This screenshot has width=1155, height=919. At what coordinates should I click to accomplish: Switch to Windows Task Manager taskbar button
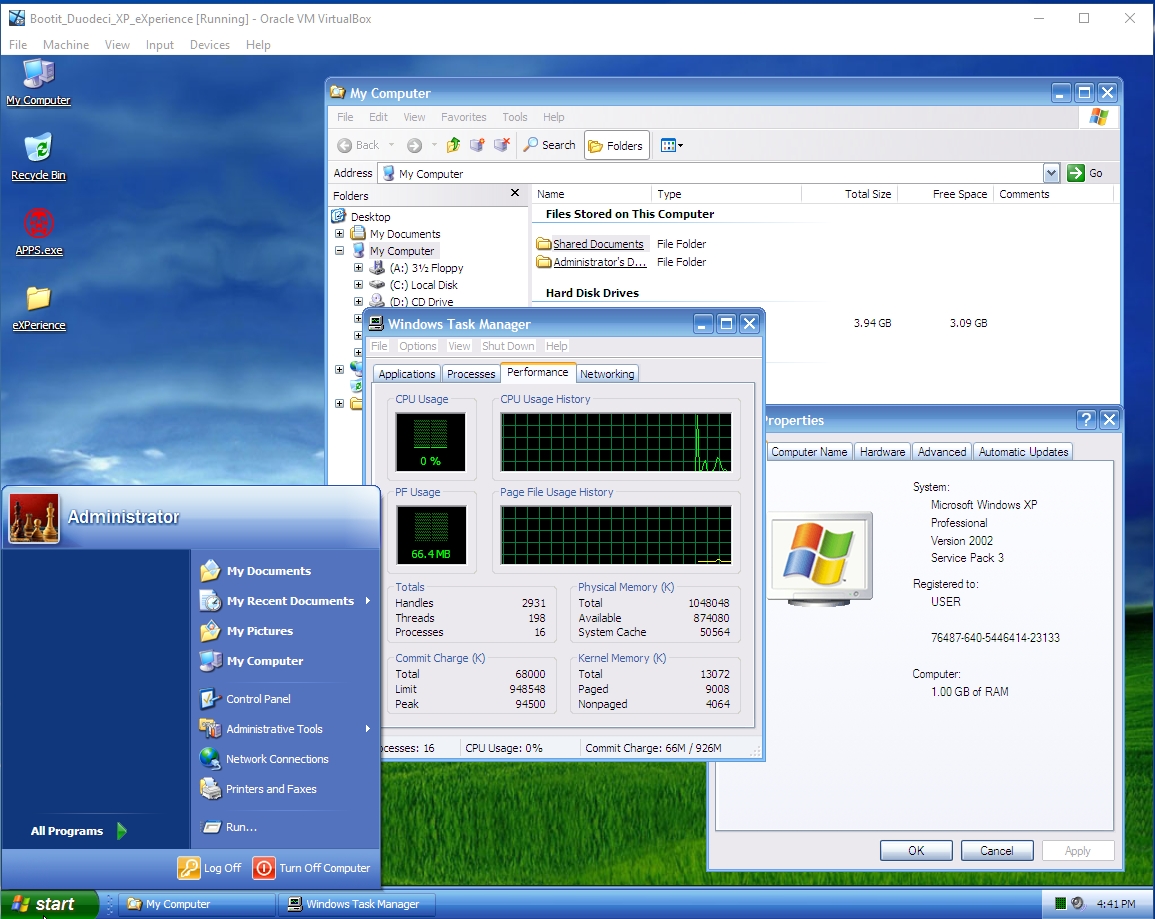click(357, 904)
